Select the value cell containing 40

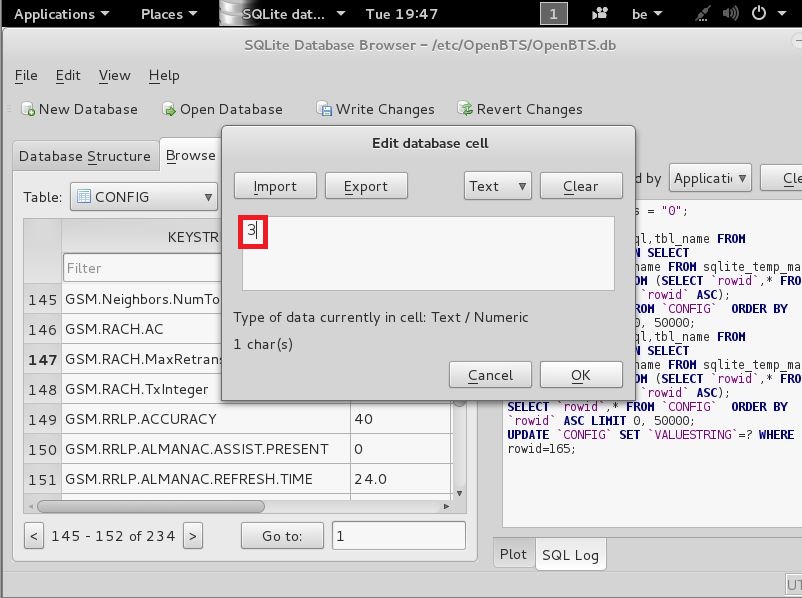[401, 419]
